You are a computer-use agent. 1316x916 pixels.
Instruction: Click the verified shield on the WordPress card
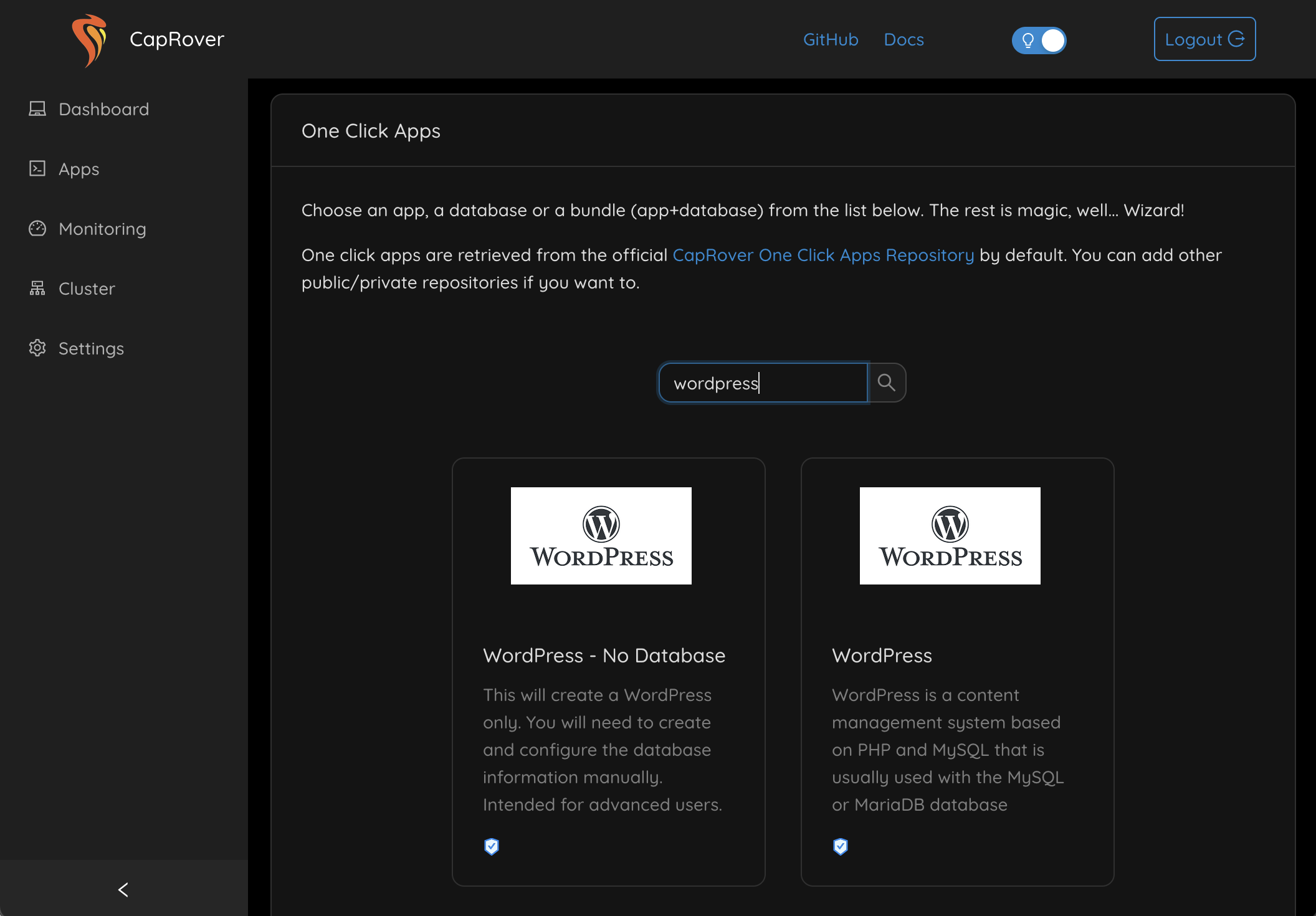click(x=841, y=846)
